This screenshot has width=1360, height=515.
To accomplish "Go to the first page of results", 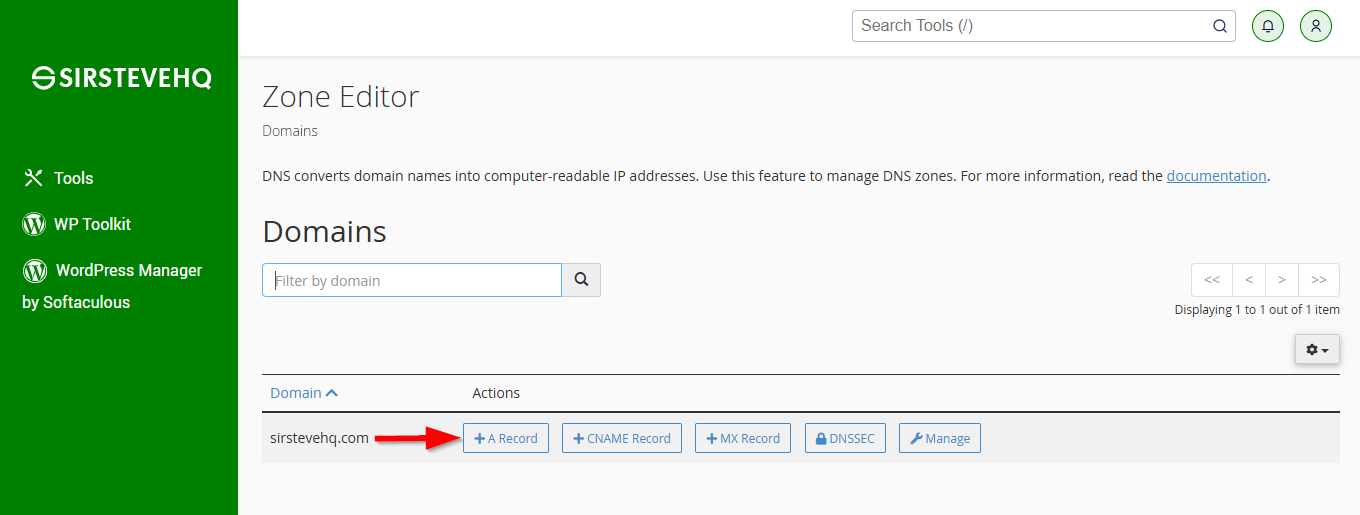I will (x=1211, y=280).
